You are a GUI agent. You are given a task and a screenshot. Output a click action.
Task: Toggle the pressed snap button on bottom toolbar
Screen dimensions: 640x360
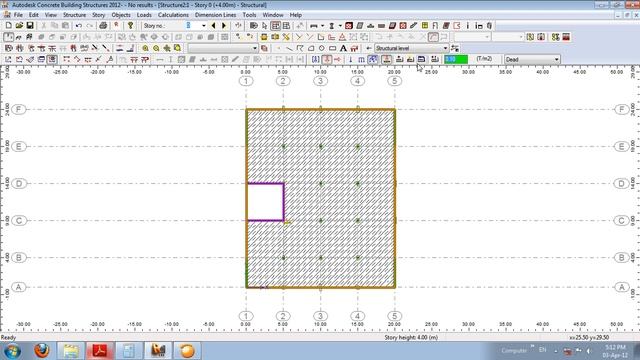coord(52,60)
